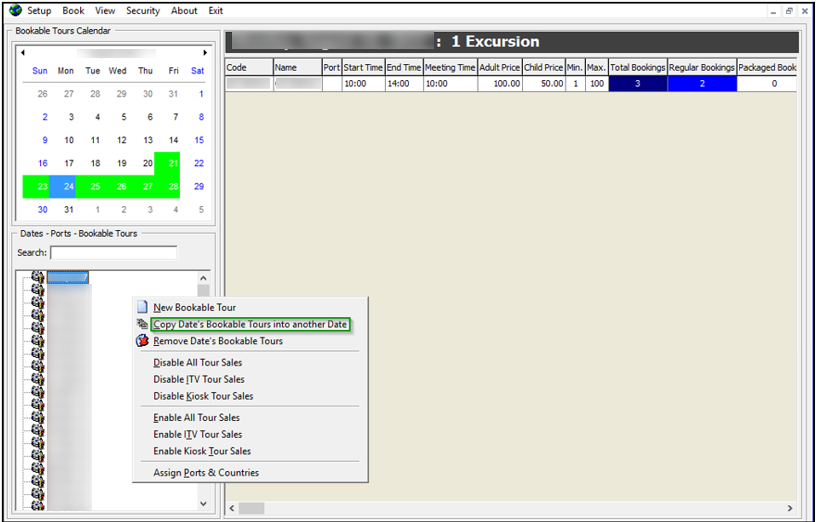Choose Enable Kiosk Tour Sales

[x=202, y=451]
